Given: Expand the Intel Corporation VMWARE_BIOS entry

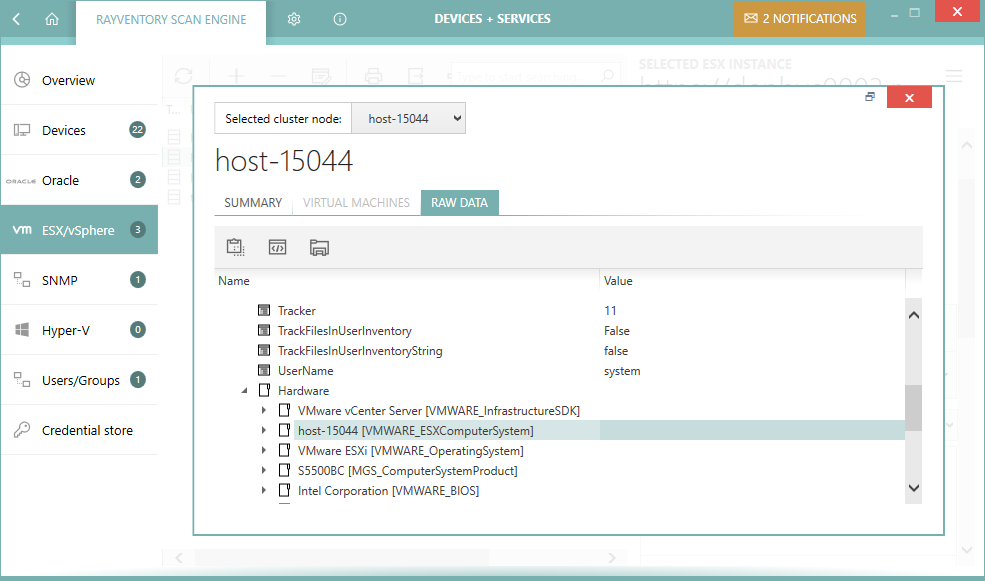Looking at the screenshot, I should click(x=264, y=490).
